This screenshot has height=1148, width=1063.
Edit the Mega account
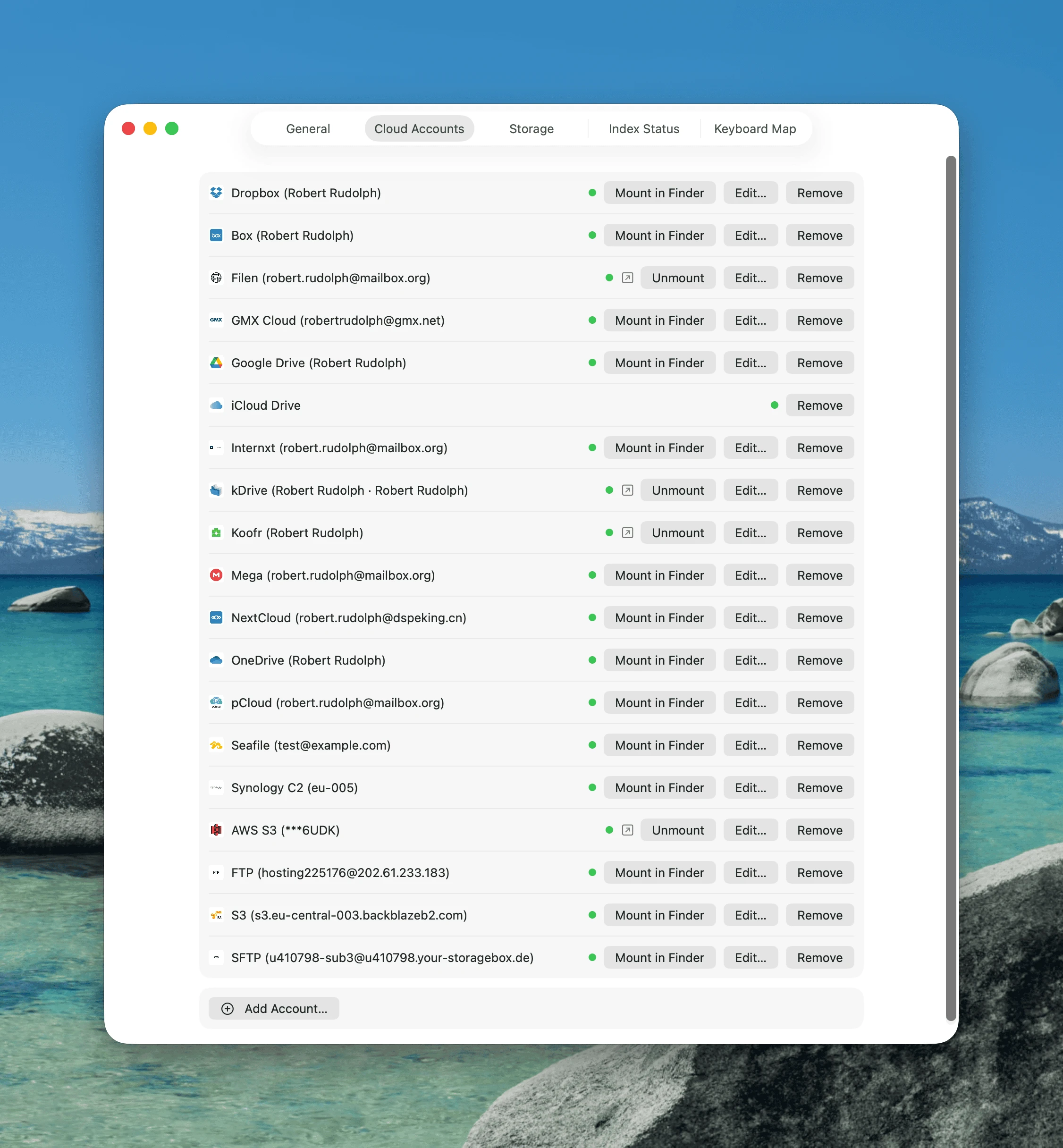tap(750, 575)
